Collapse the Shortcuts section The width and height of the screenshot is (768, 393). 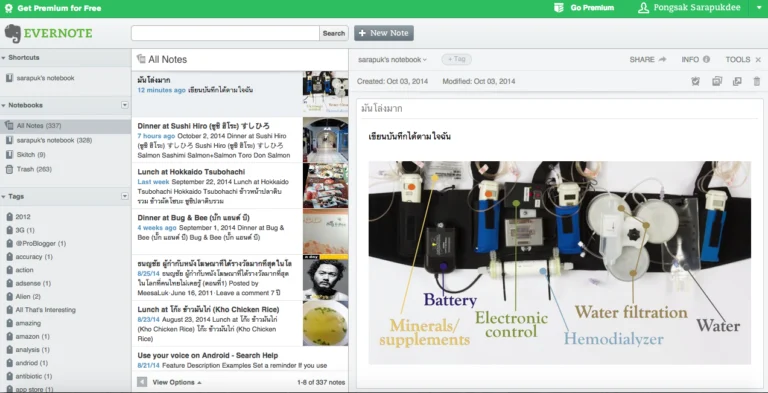[3, 57]
